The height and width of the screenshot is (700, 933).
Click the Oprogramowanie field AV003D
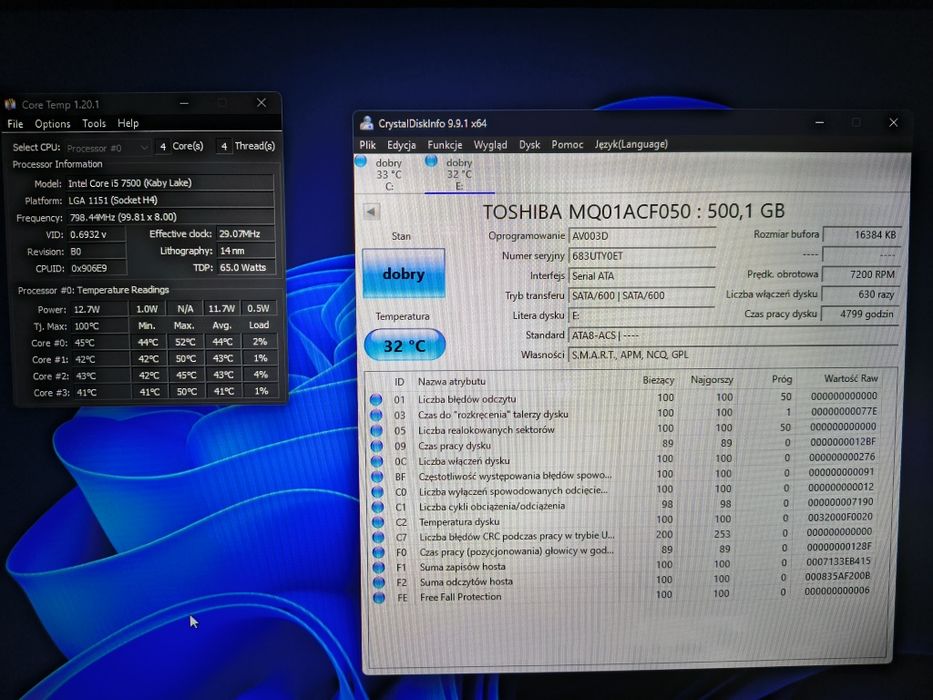(x=641, y=236)
